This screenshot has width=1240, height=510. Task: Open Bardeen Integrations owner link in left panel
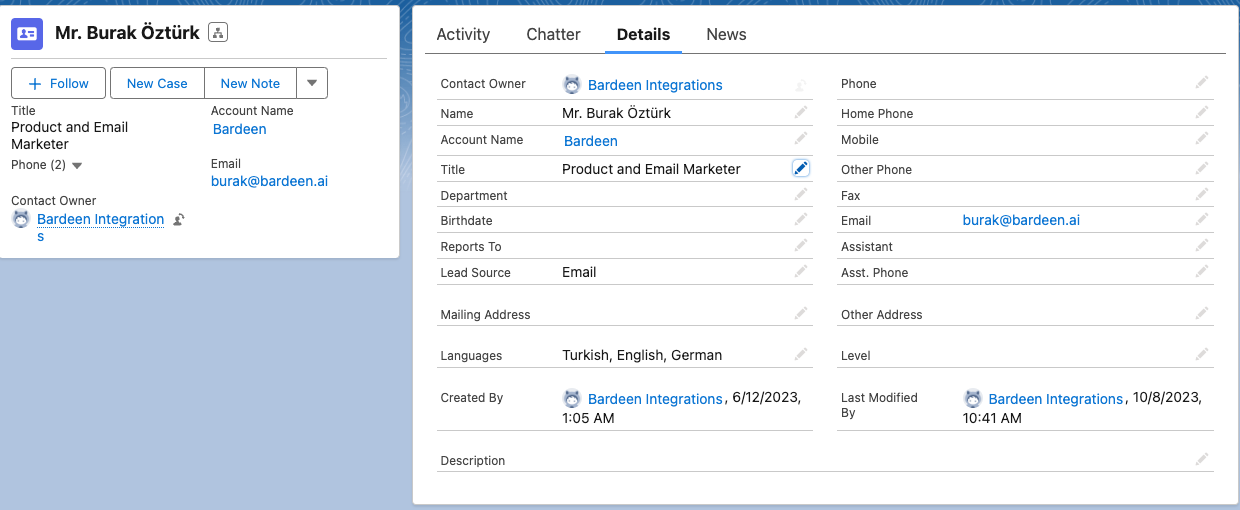coord(100,227)
